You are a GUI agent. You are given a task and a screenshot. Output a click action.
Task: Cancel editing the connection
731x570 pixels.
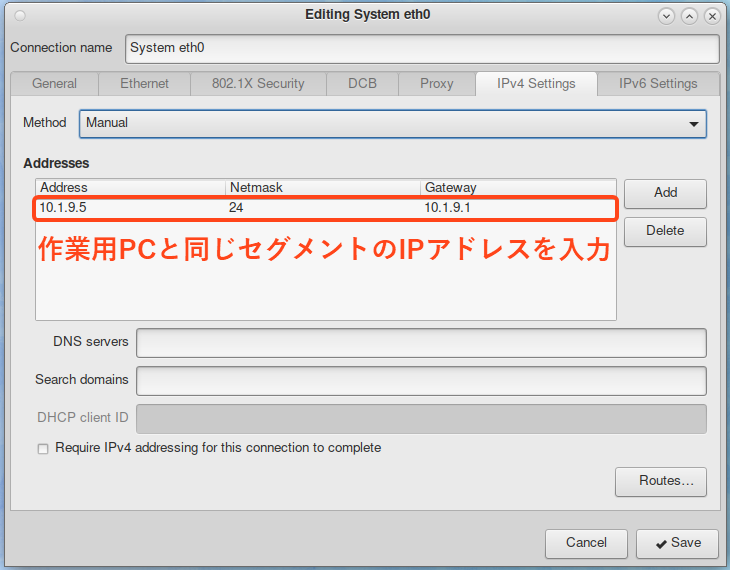click(x=586, y=543)
